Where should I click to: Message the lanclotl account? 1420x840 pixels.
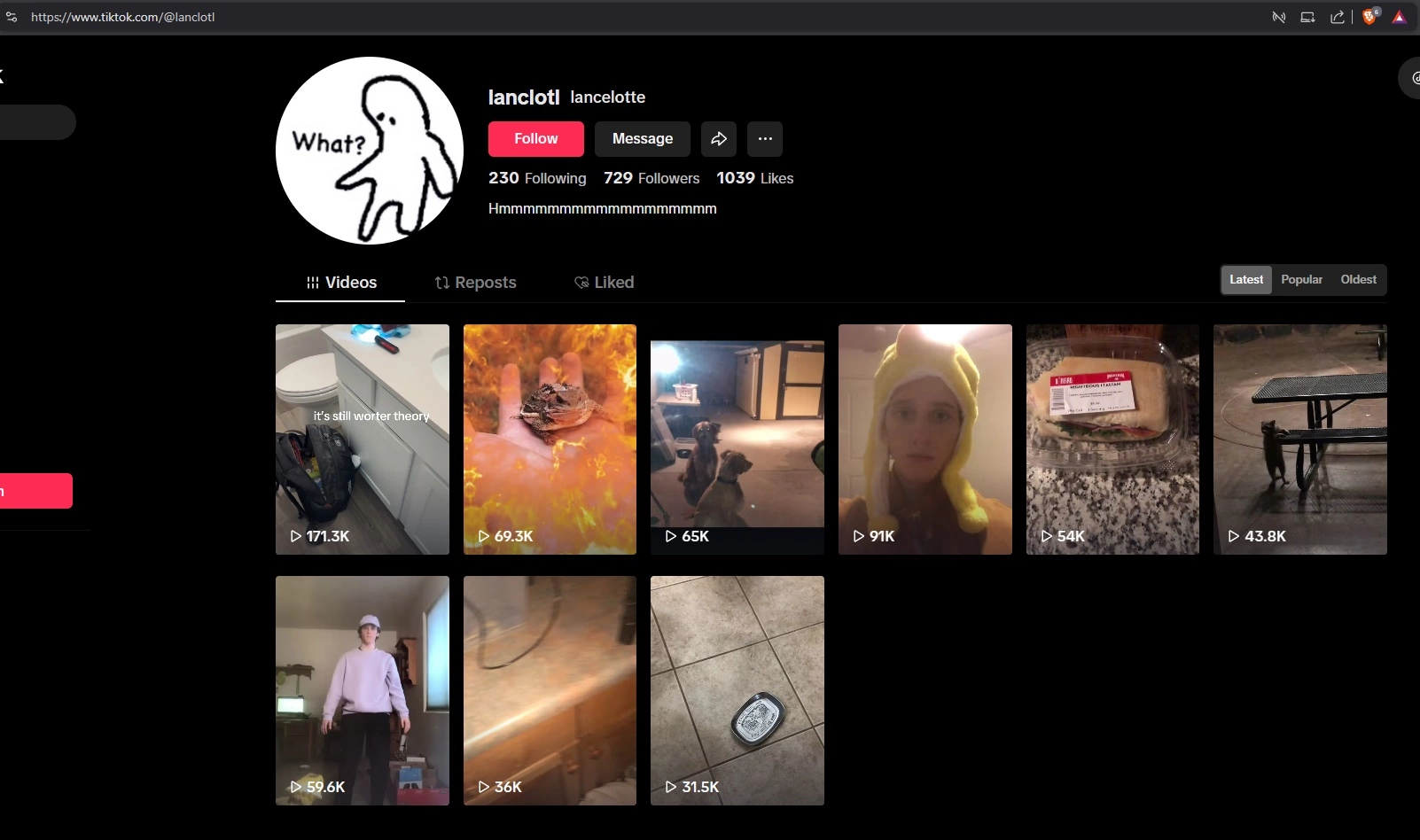pyautogui.click(x=643, y=139)
